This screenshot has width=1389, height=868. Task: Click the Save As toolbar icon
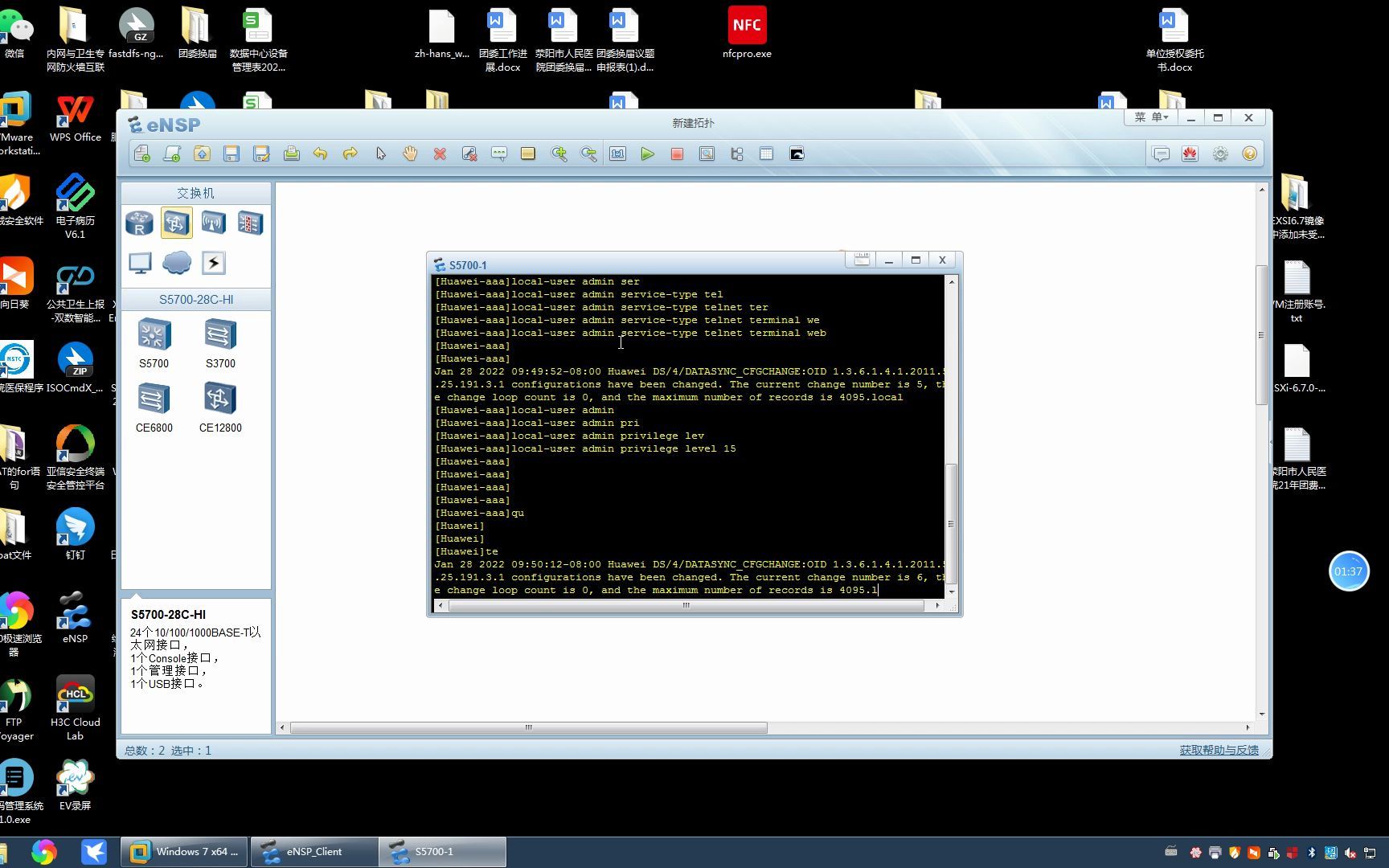261,154
